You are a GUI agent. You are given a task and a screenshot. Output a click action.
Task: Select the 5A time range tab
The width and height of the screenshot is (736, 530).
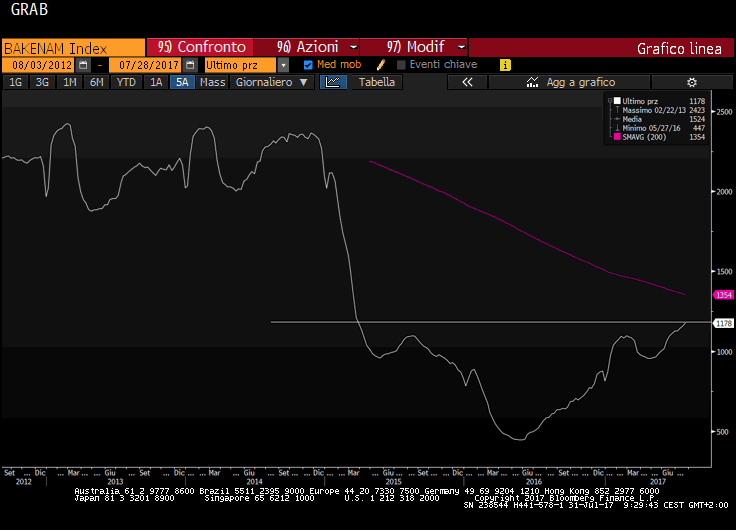click(x=182, y=82)
